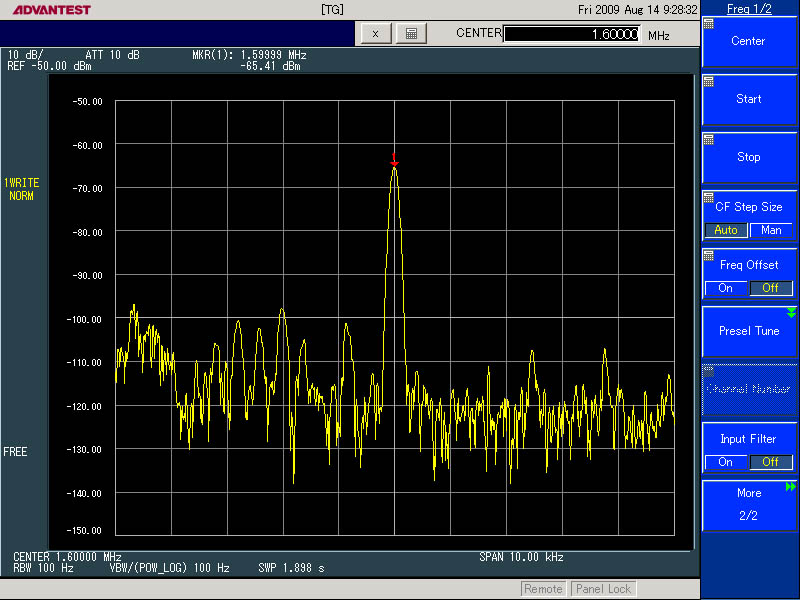This screenshot has width=800, height=600.
Task: Click the Panel Lock status indicator
Action: coord(603,589)
